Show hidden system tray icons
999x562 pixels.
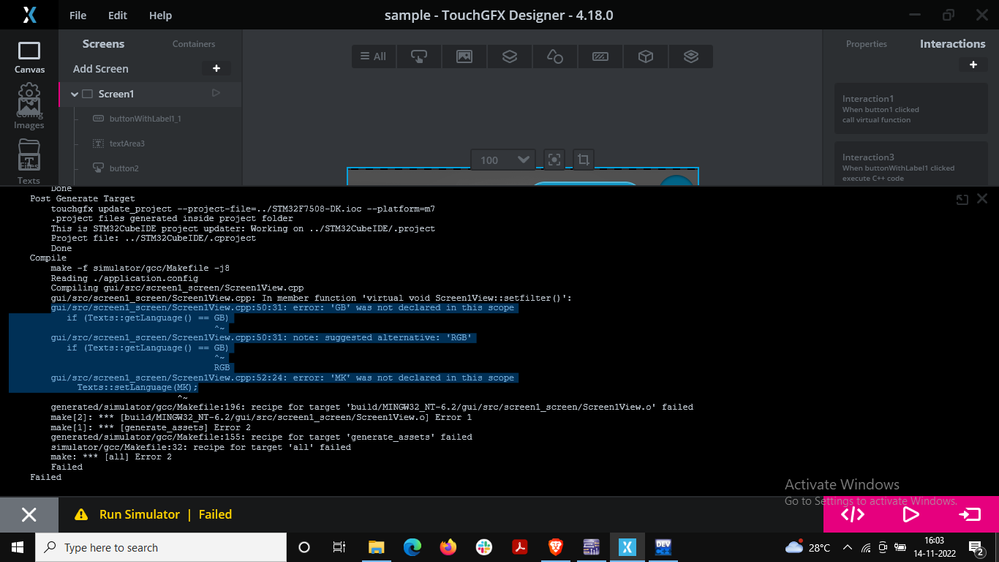pos(847,547)
